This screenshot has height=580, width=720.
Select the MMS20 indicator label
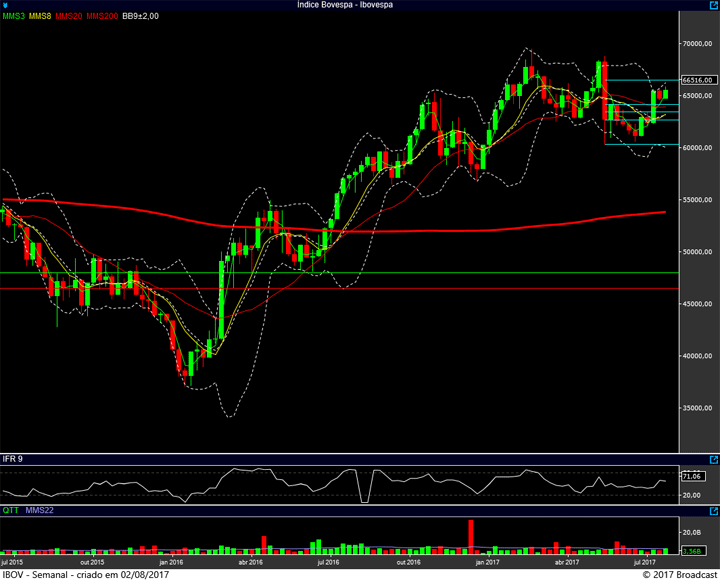[x=69, y=16]
